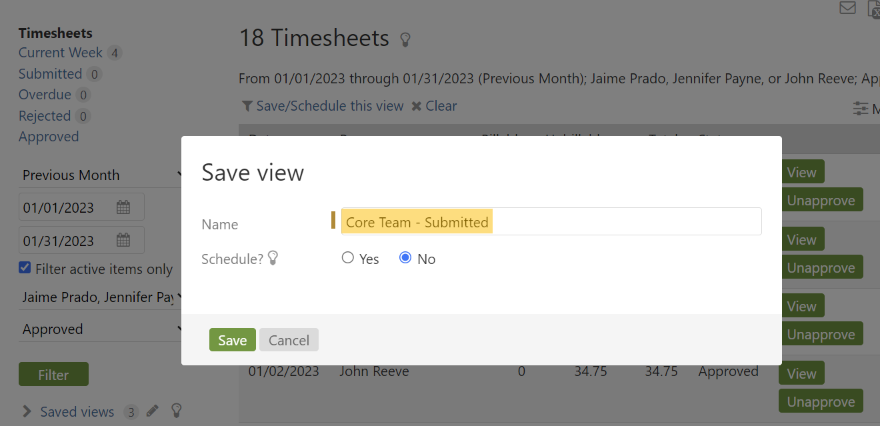Click the pencil edit icon for Saved views
Image resolution: width=880 pixels, height=426 pixels.
(x=153, y=411)
